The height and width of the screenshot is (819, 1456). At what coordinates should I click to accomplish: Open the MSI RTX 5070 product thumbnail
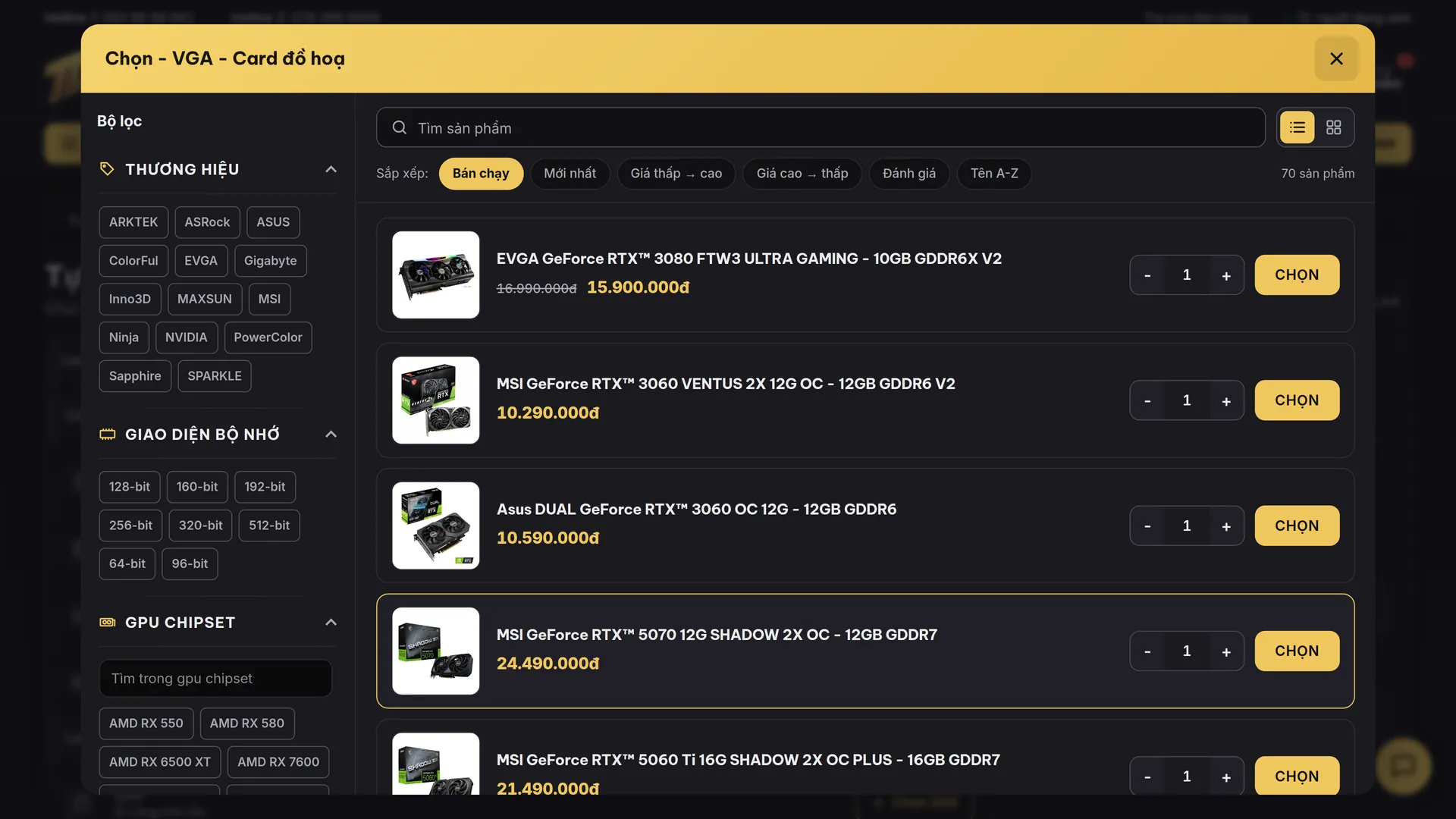coord(436,651)
